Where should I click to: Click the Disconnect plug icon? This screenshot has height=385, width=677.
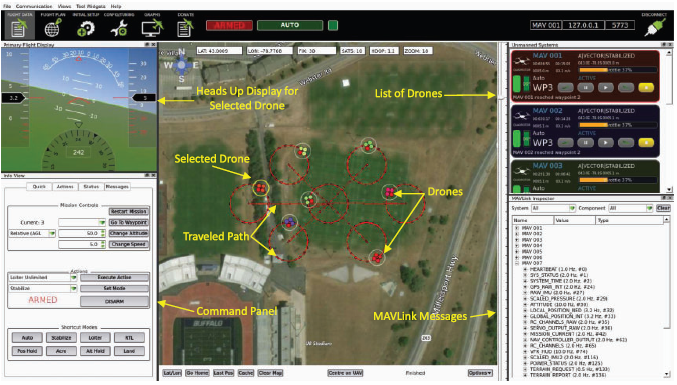coord(655,28)
